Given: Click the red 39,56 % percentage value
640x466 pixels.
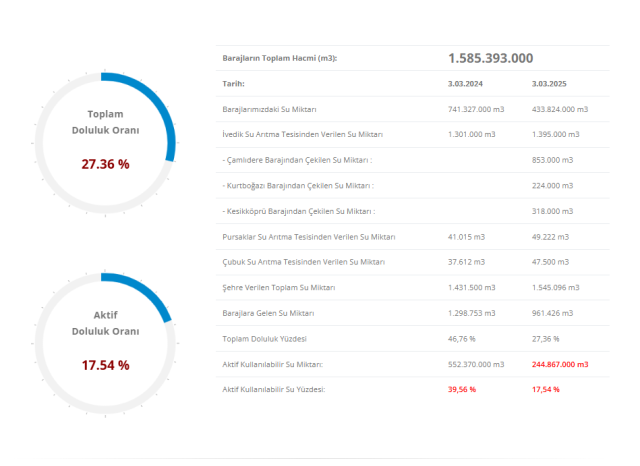Looking at the screenshot, I should (x=462, y=389).
